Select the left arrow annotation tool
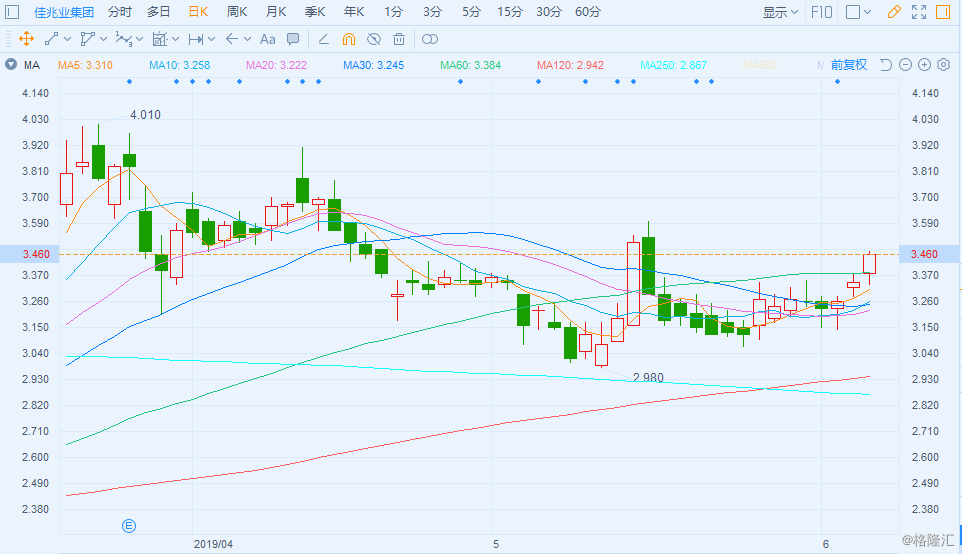The width and height of the screenshot is (962, 554). (231, 39)
